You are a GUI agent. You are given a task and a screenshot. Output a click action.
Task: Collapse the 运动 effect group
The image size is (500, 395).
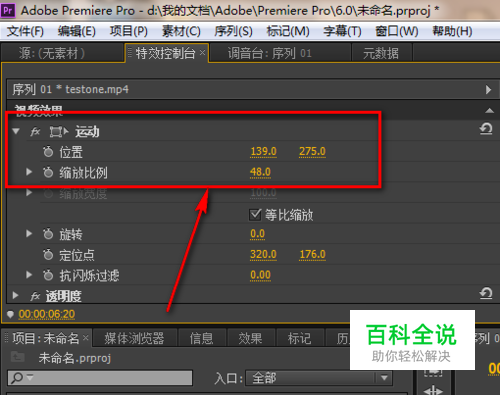click(16, 131)
